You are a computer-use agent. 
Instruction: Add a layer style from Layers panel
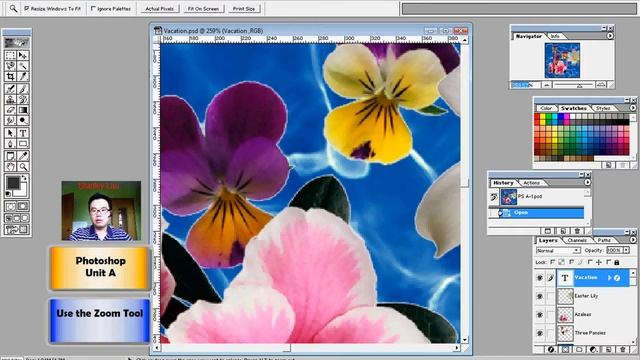tap(551, 350)
